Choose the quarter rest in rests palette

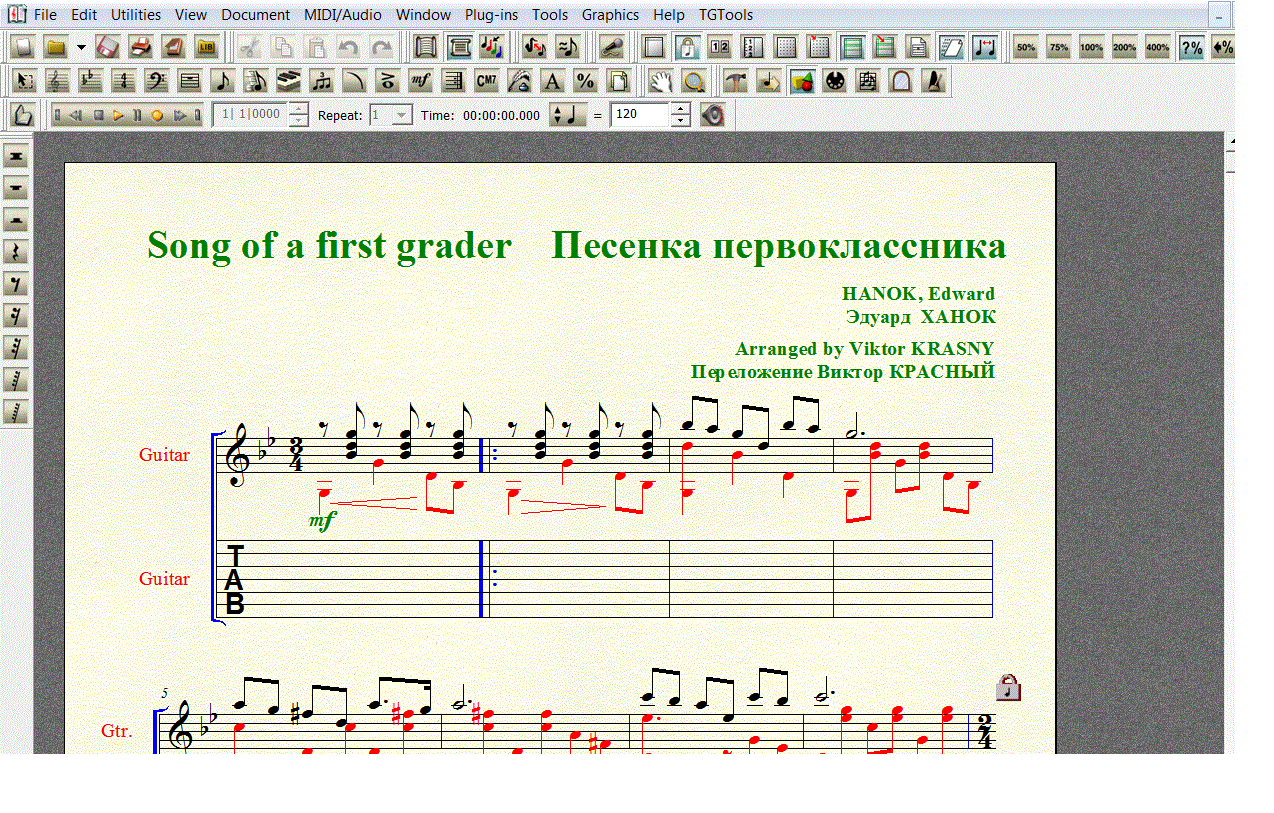(16, 252)
